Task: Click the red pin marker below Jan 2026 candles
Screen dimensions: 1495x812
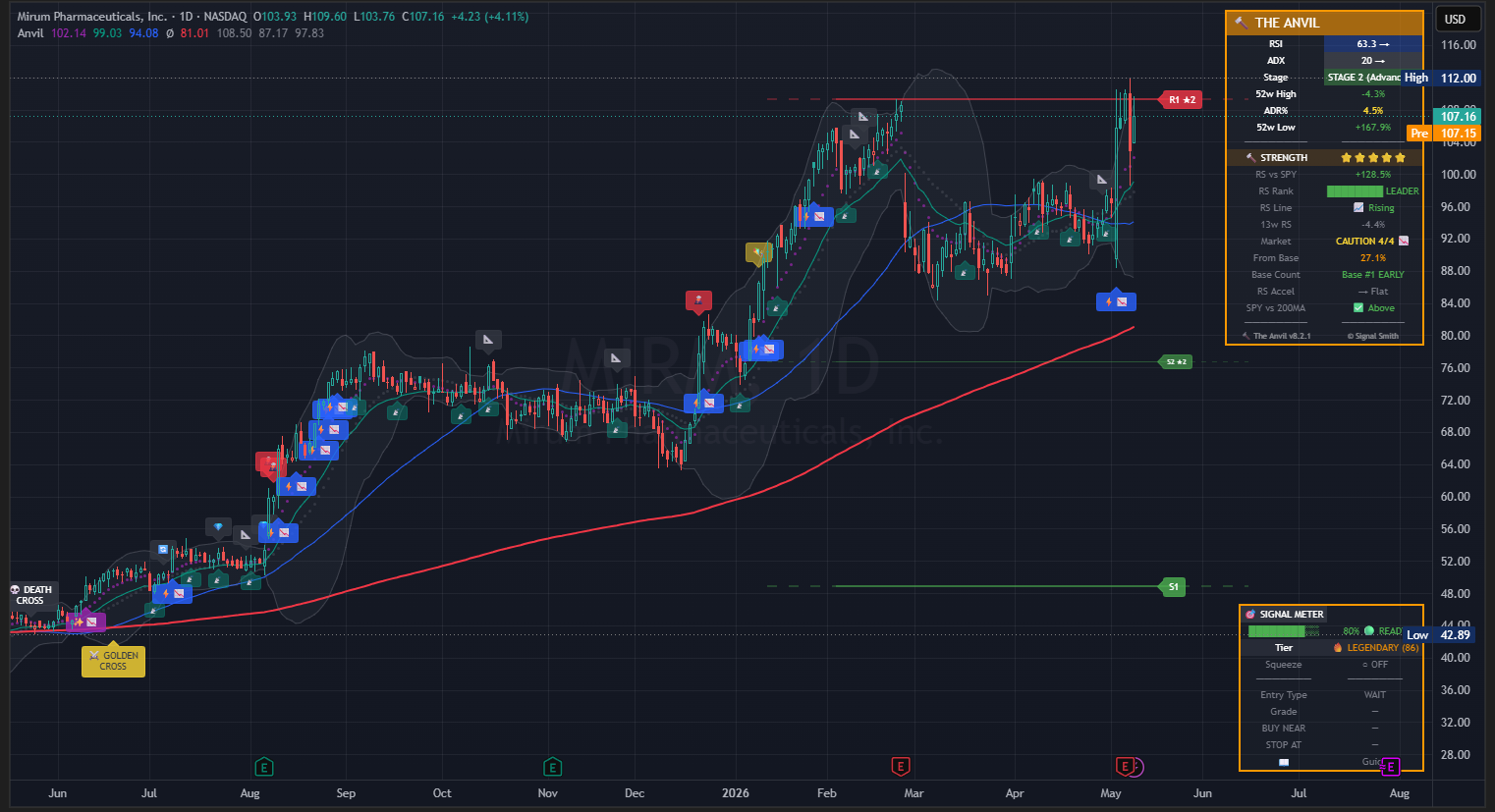Action: (698, 299)
